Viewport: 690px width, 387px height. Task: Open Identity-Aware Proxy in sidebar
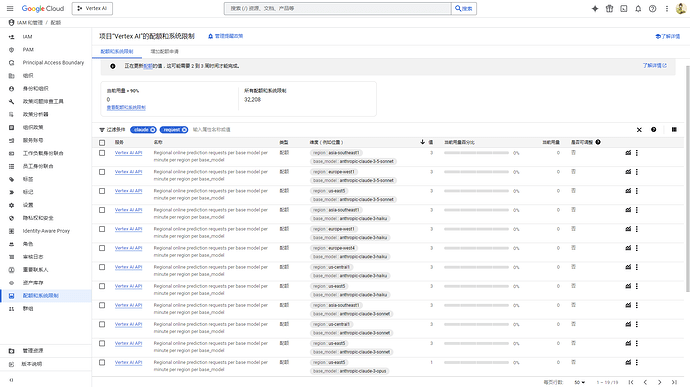tap(46, 231)
